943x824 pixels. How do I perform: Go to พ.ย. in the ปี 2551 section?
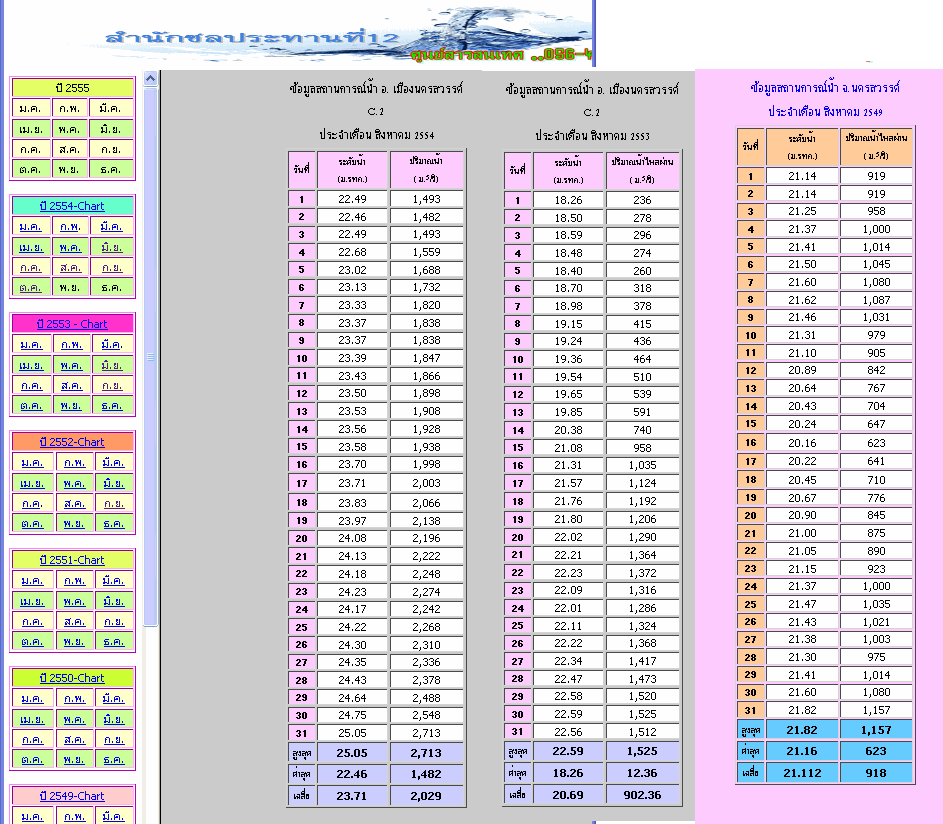pyautogui.click(x=75, y=642)
